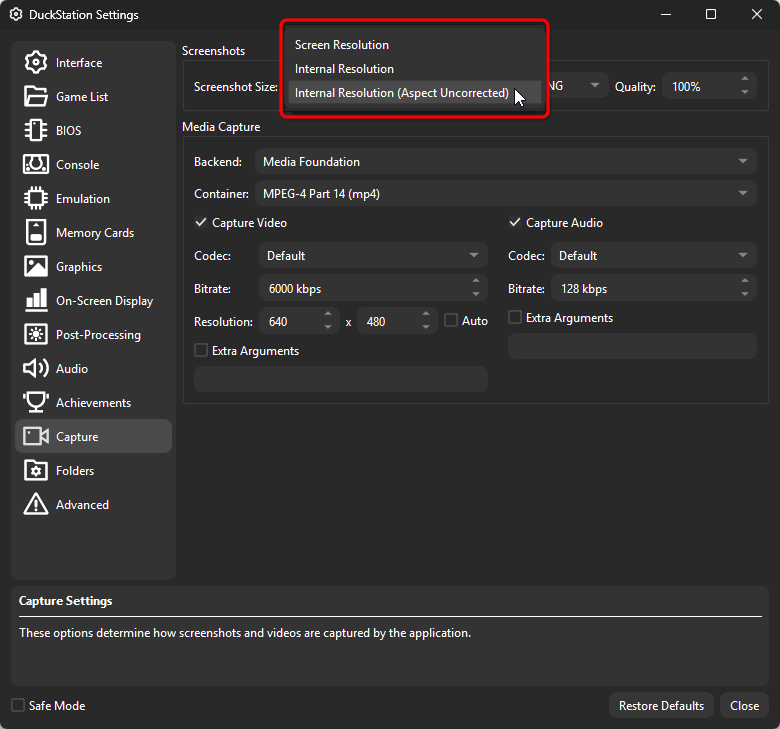Select the Post-Processing brightness icon

[36, 335]
